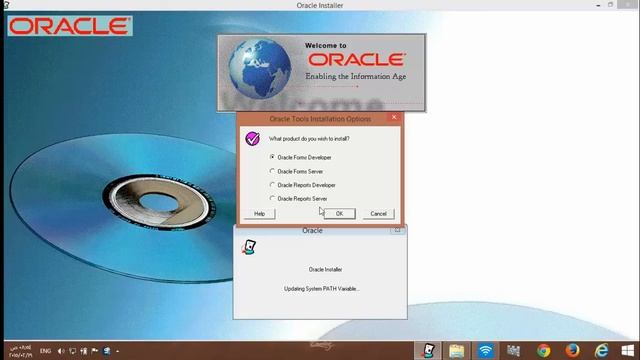Cancel the Oracle Tools Installation Options dialog
This screenshot has height=360, width=640.
(x=378, y=213)
